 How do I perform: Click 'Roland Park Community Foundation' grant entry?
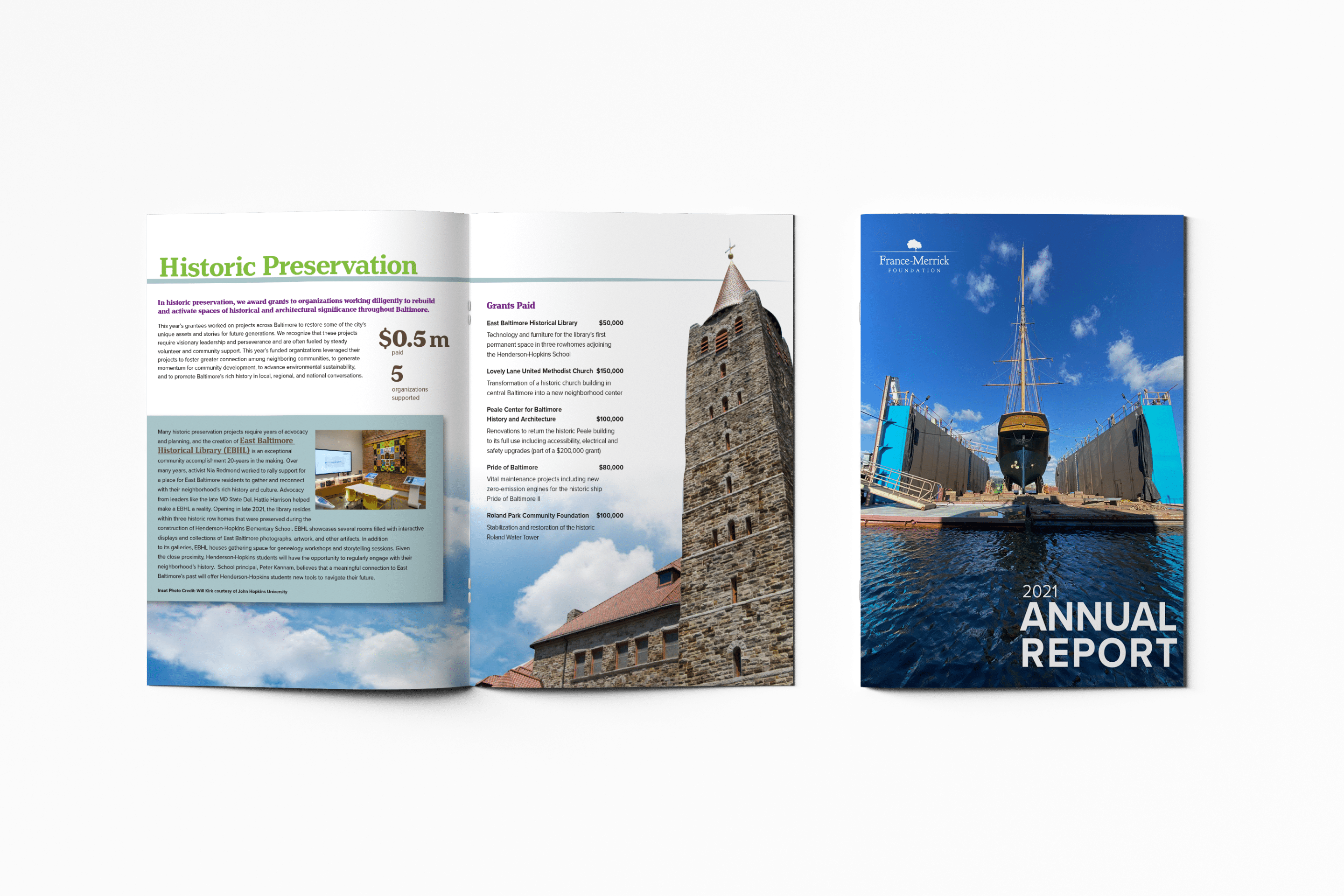[x=538, y=515]
